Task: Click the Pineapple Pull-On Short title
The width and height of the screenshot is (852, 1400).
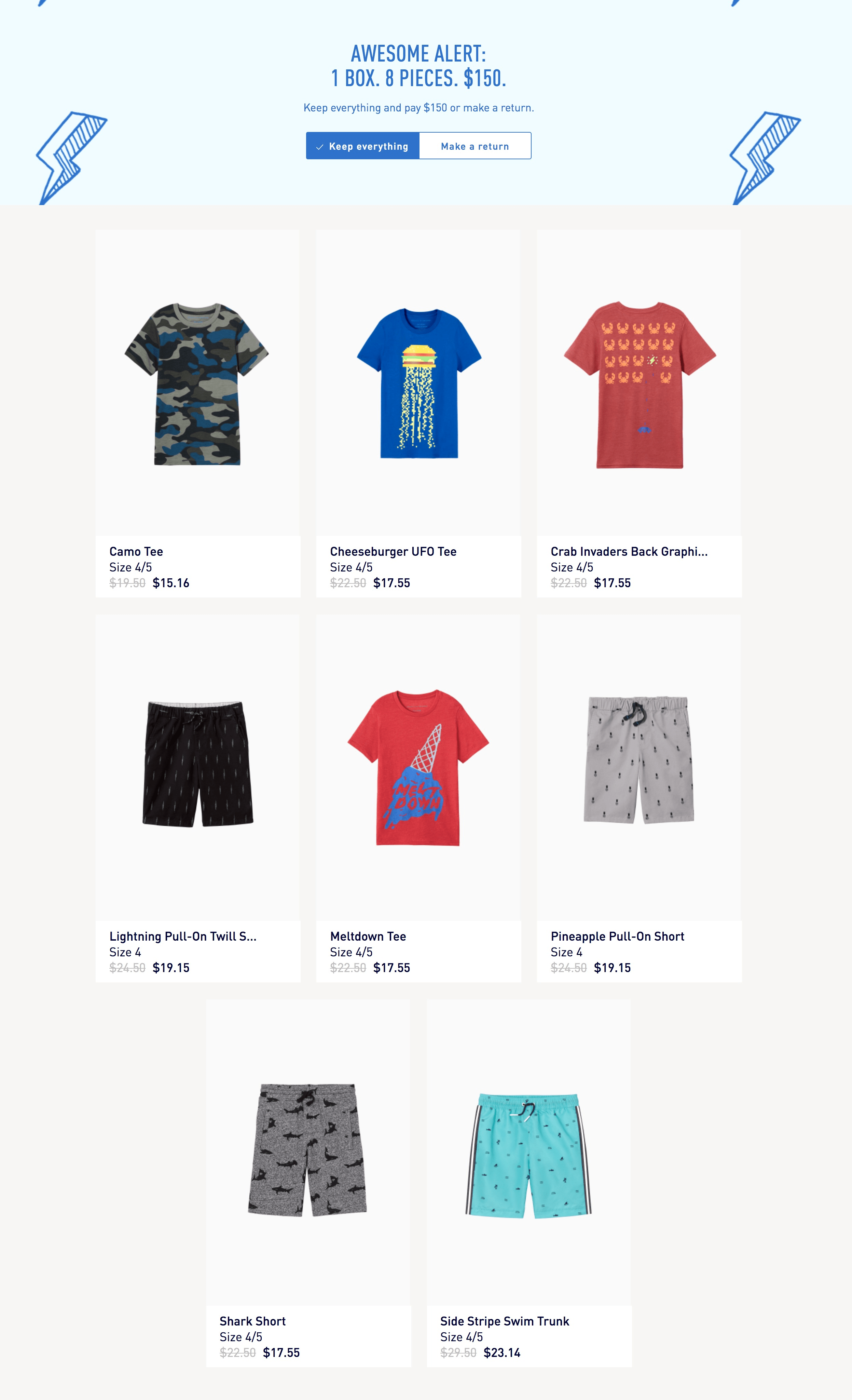Action: [617, 937]
